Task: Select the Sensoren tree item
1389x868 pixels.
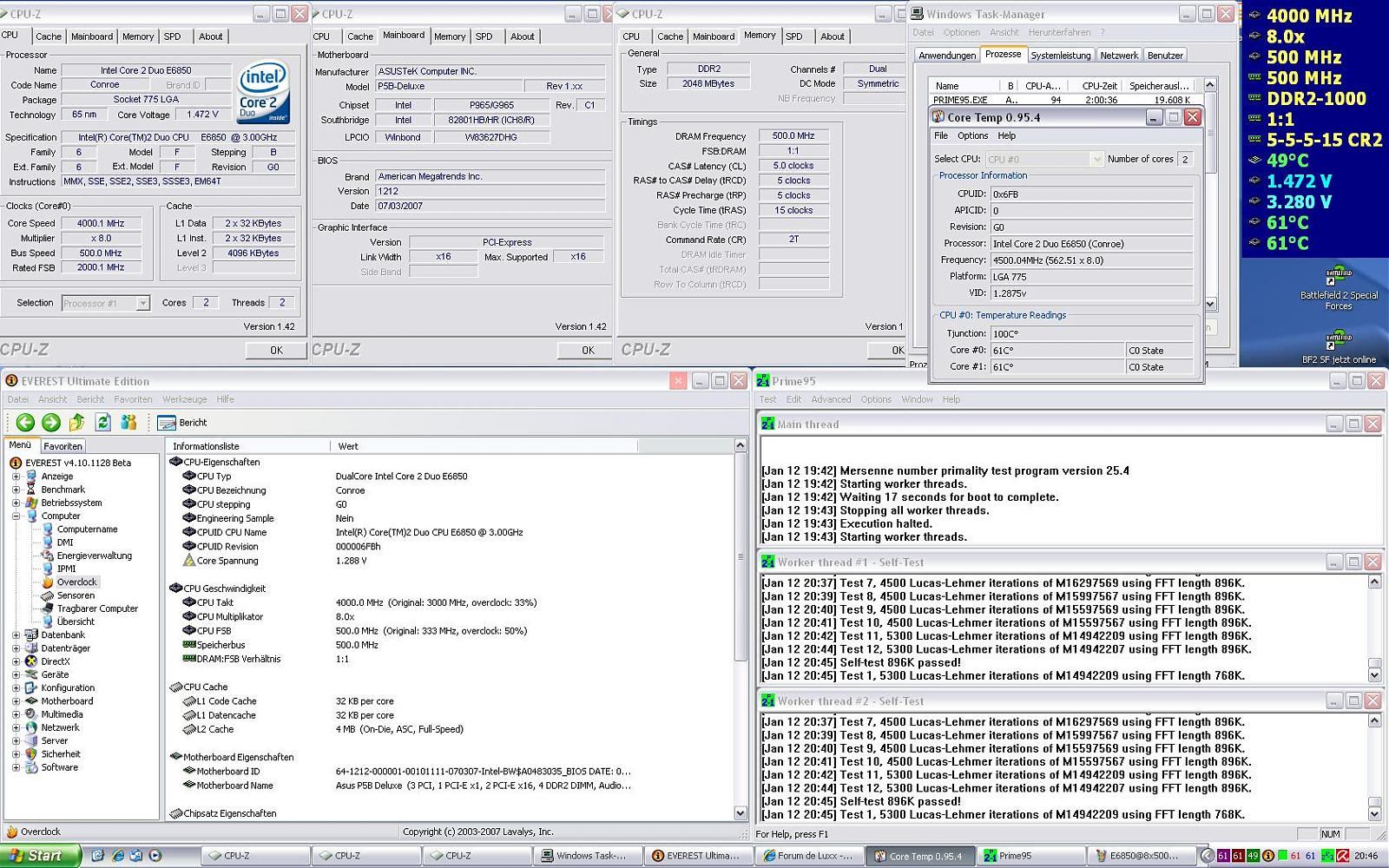Action: pos(76,595)
